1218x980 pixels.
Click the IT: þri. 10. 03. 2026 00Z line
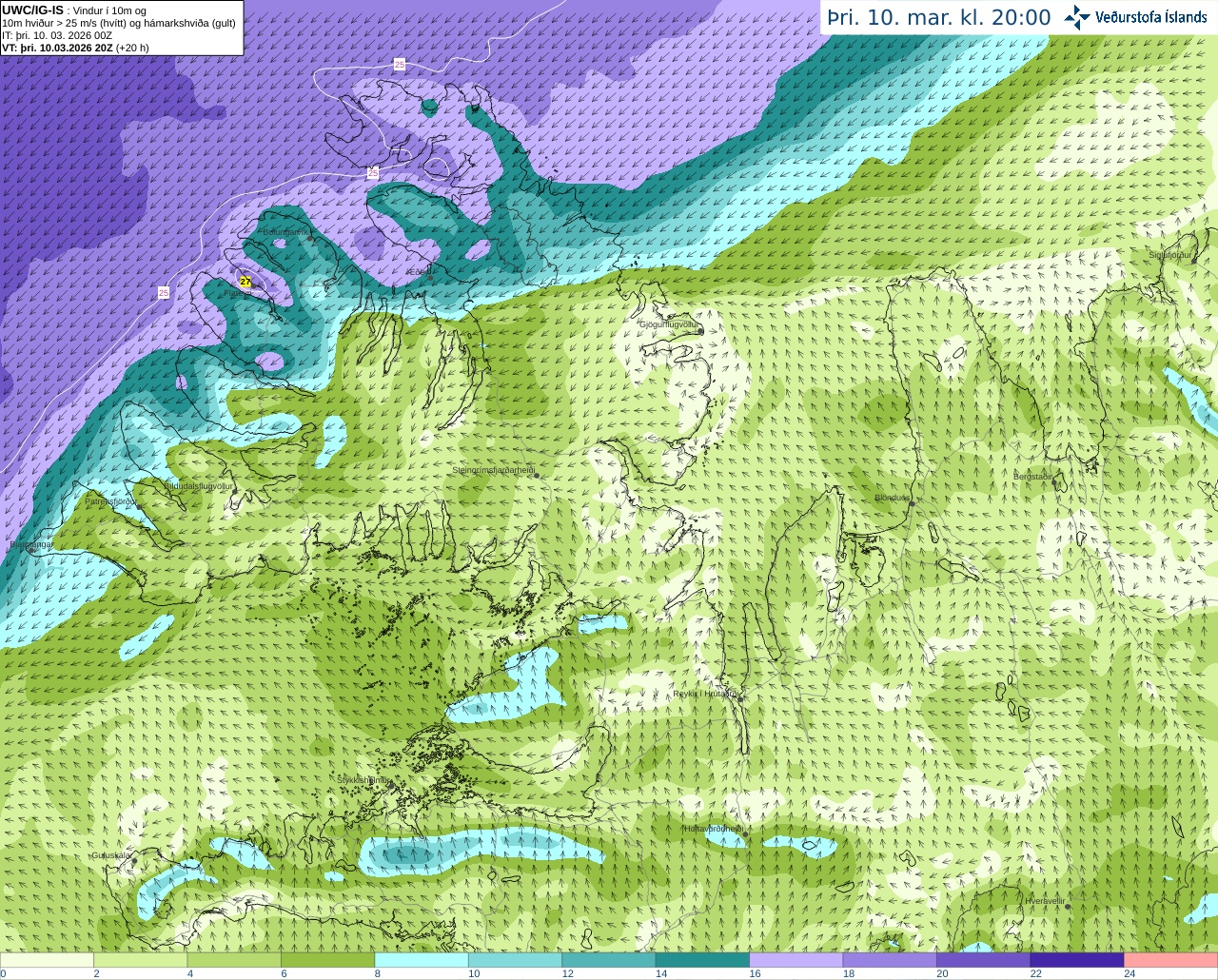pos(57,35)
